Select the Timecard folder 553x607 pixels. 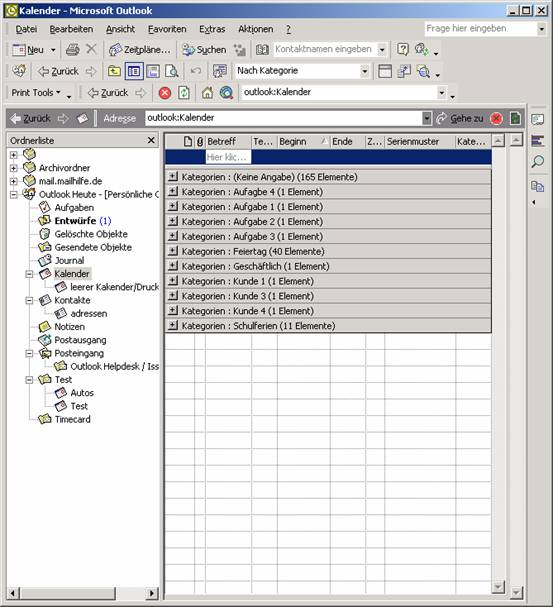tap(72, 419)
